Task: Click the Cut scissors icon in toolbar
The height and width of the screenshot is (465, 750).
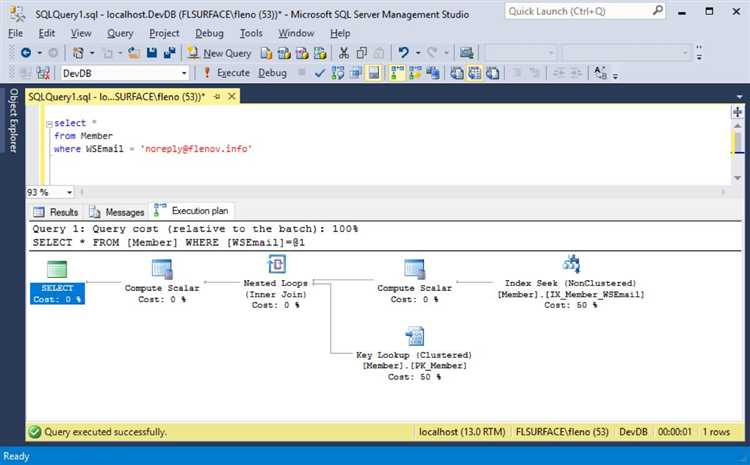Action: point(344,53)
